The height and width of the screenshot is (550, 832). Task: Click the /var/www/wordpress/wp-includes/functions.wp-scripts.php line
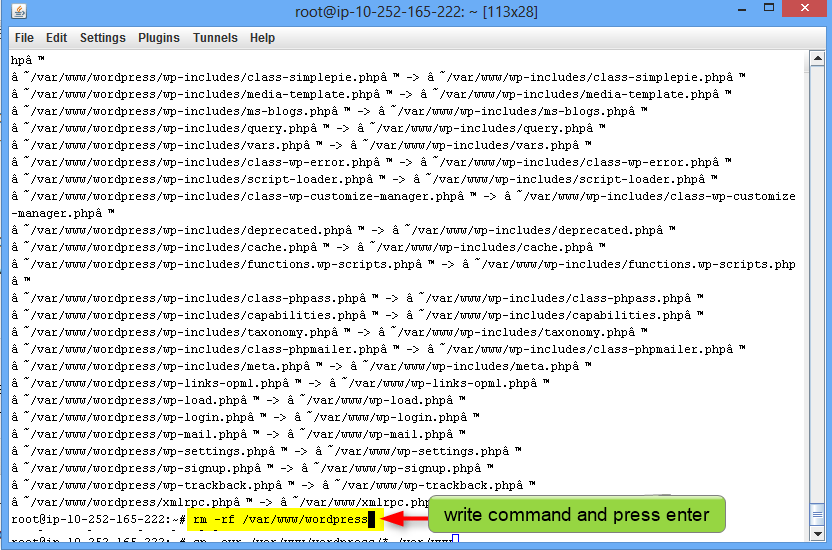(403, 273)
